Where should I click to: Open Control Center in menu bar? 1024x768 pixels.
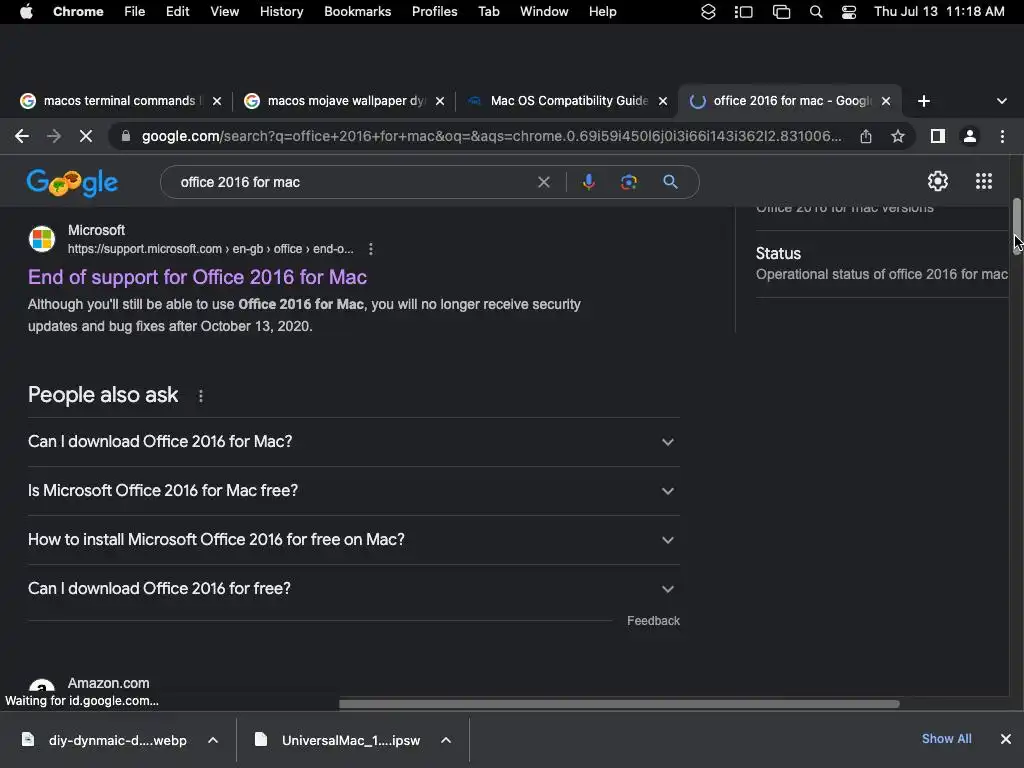849,12
